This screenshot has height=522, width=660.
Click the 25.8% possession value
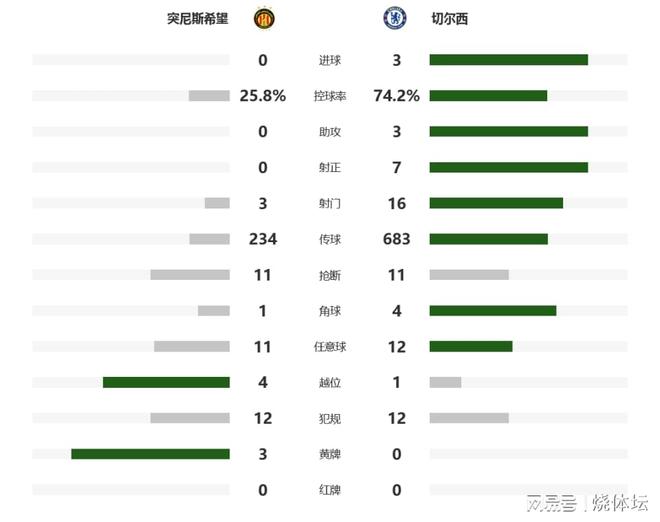coord(263,96)
